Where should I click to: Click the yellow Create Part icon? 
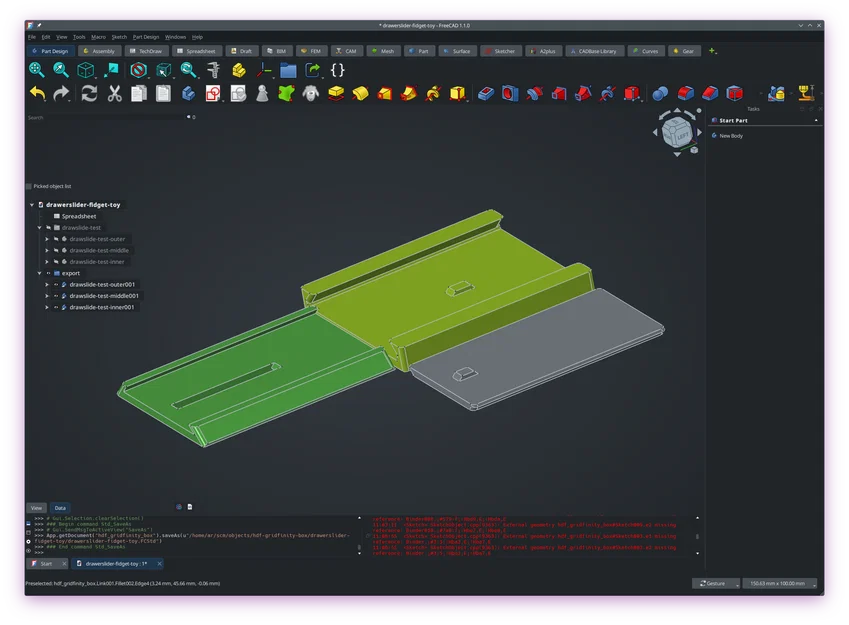tap(239, 70)
